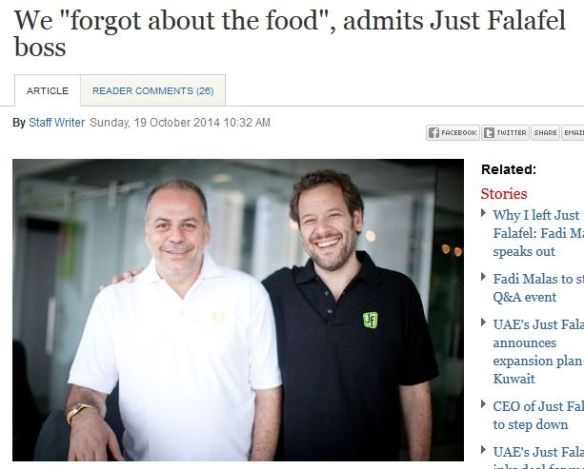The width and height of the screenshot is (584, 469).
Task: Open the Staff Writer author link
Action: coord(57,123)
